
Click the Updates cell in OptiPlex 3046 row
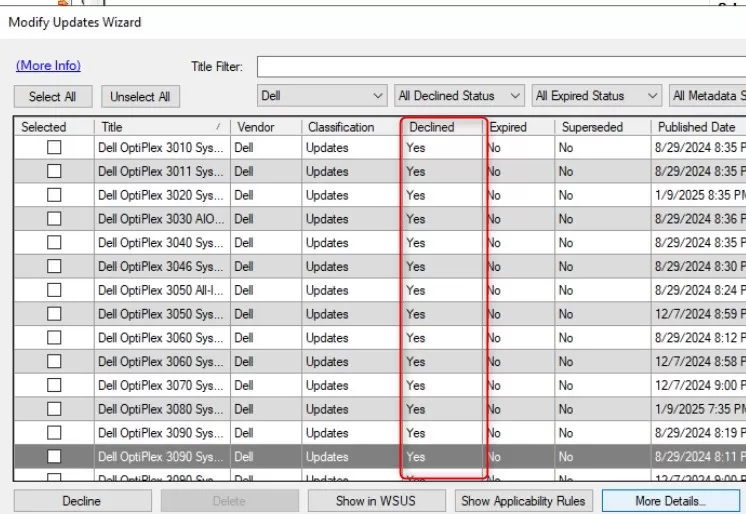tap(352, 267)
